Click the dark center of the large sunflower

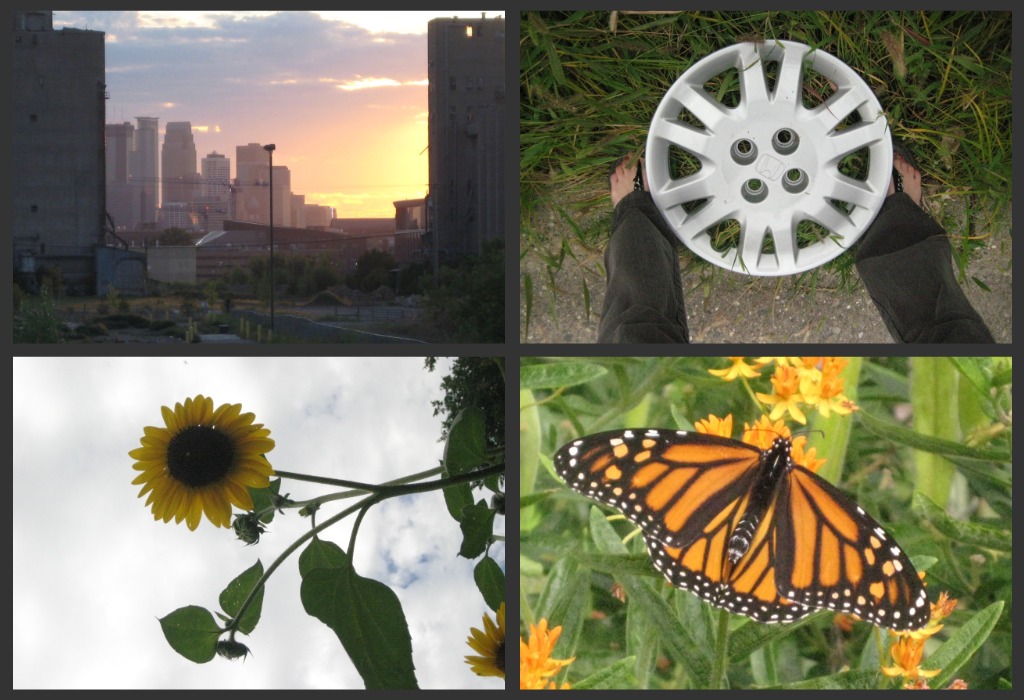pos(200,456)
